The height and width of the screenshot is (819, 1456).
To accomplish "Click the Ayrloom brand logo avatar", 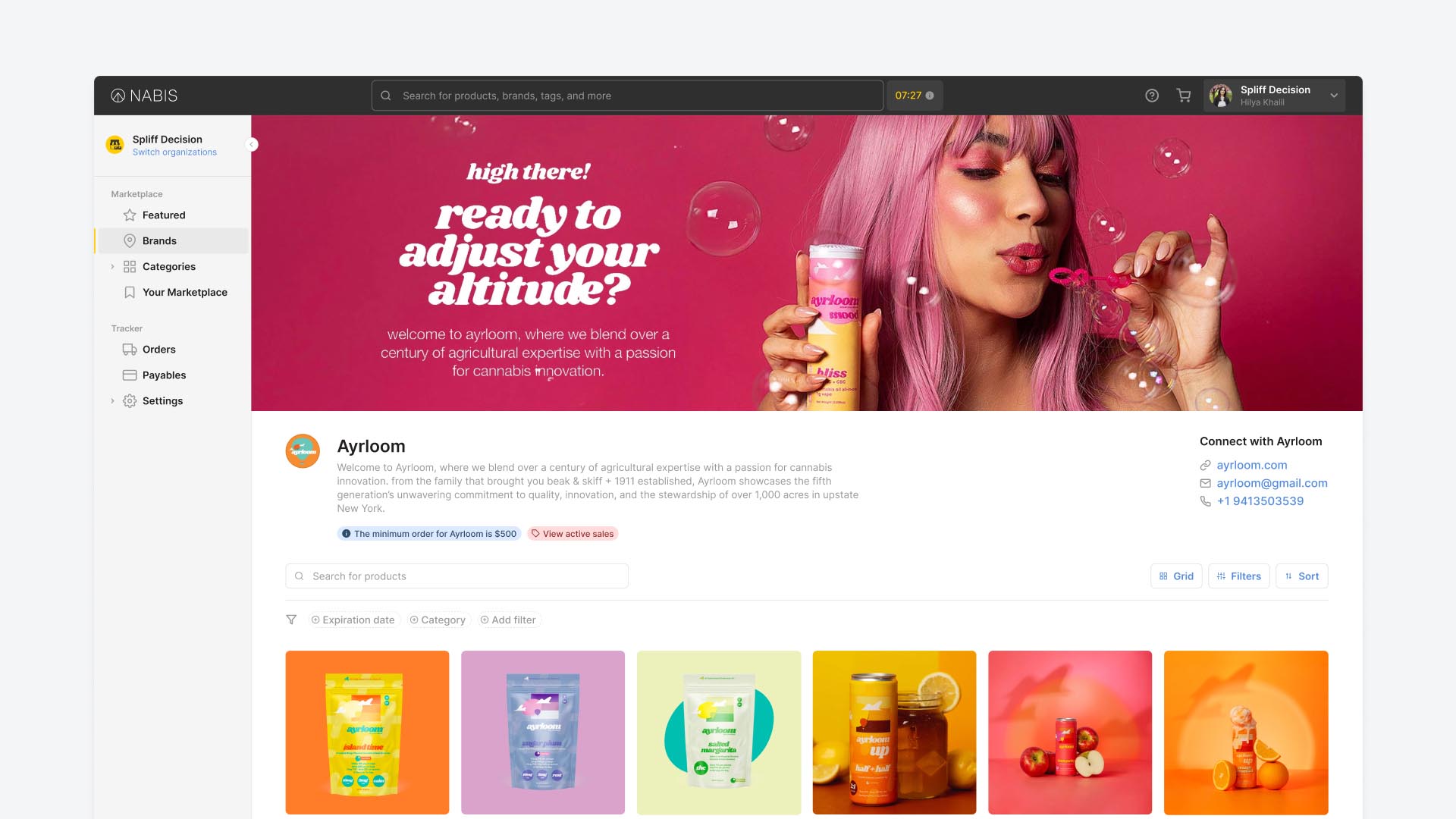I will click(303, 451).
